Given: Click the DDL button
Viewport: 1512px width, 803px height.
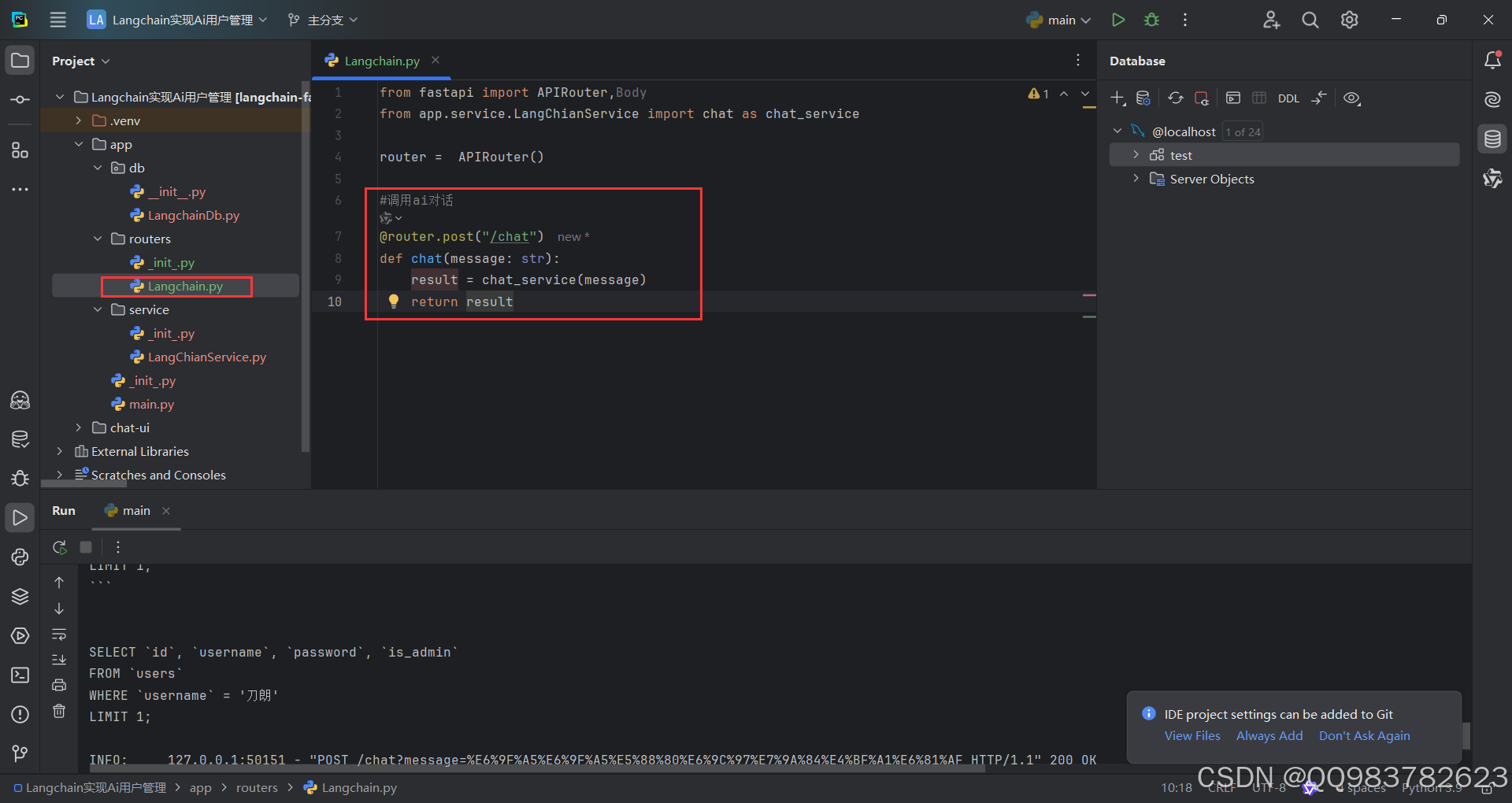Looking at the screenshot, I should pos(1288,98).
